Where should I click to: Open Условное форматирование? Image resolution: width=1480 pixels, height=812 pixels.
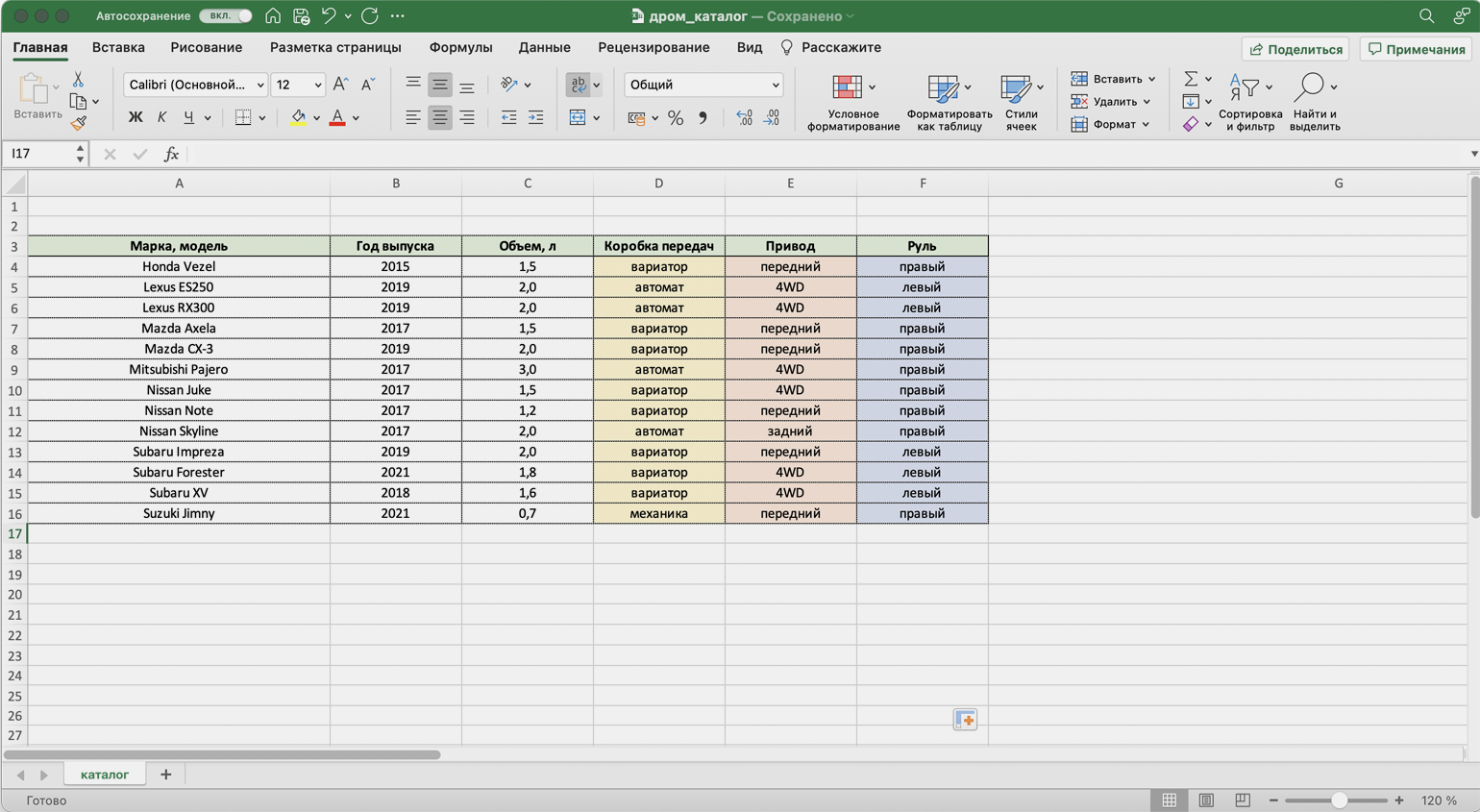(853, 102)
